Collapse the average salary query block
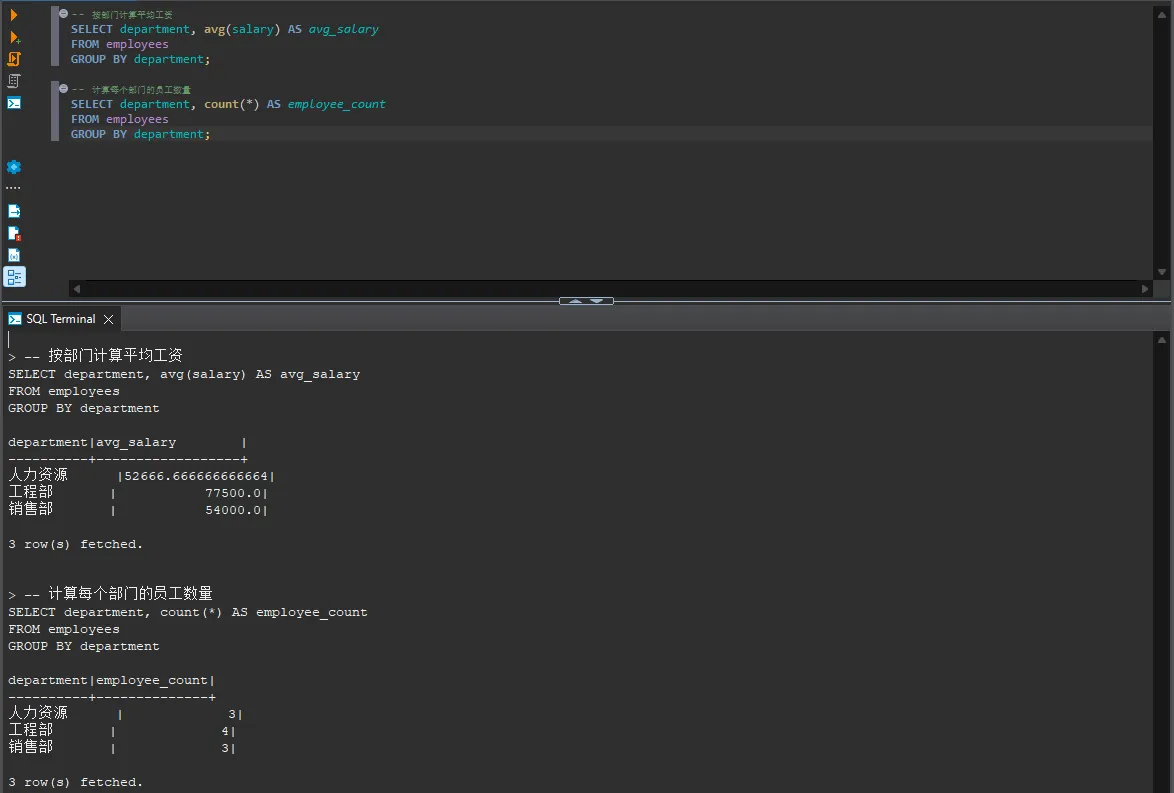Screen dimensions: 1174x793 [x=64, y=13]
